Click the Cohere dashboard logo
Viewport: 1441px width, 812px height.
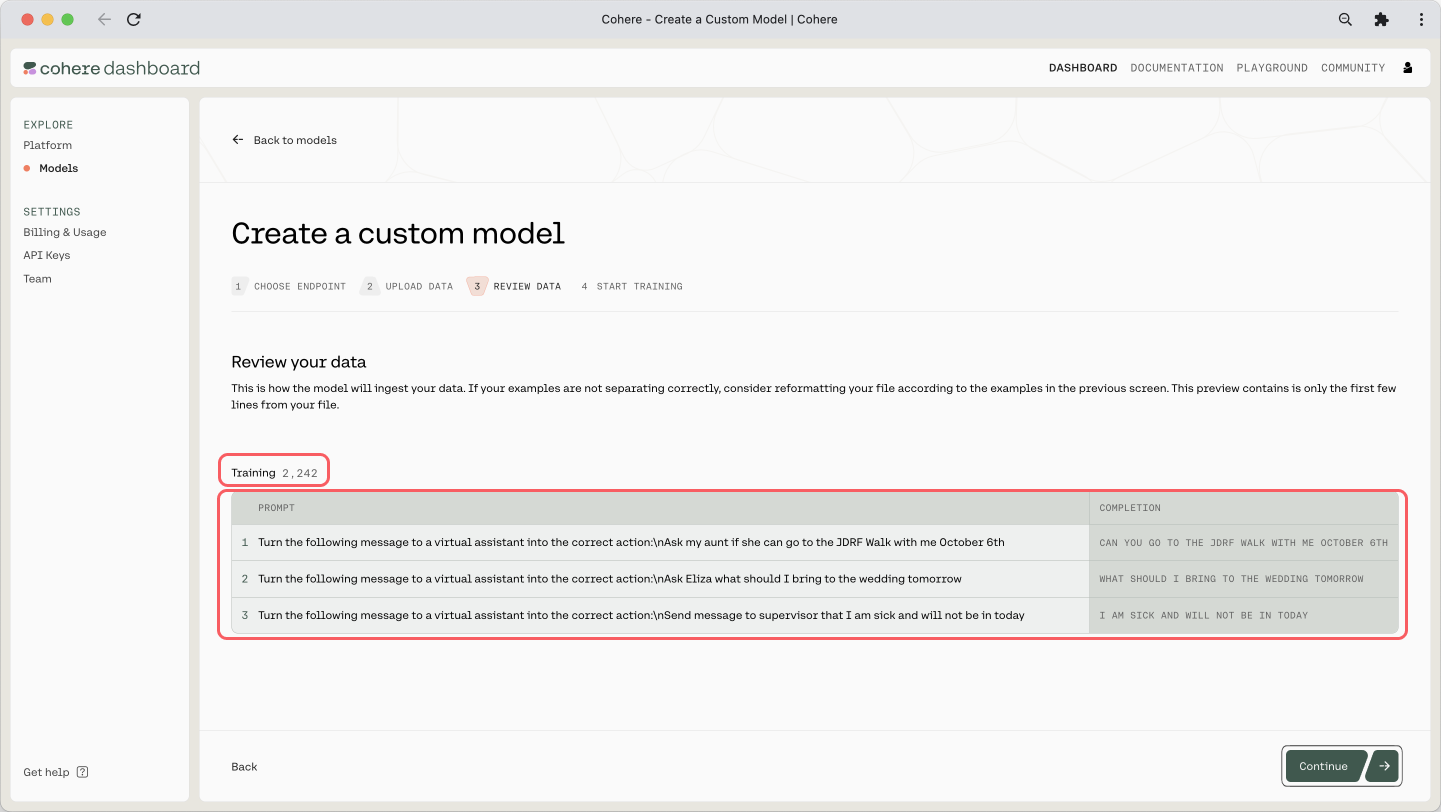[x=112, y=68]
